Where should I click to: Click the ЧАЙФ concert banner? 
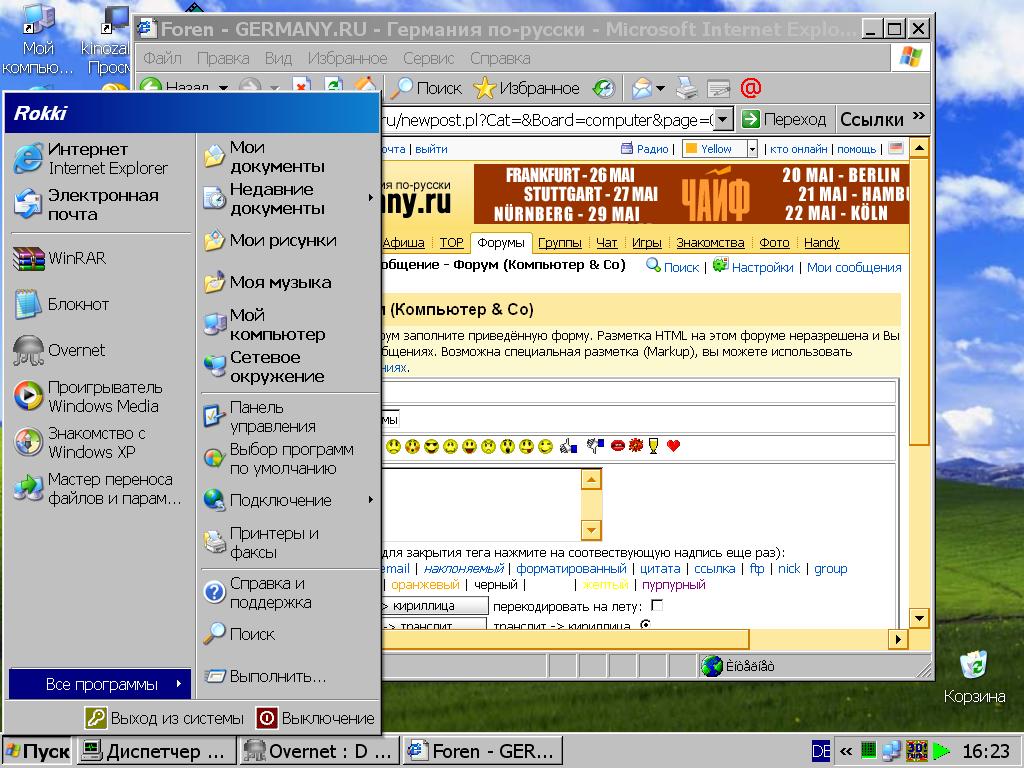coord(691,194)
